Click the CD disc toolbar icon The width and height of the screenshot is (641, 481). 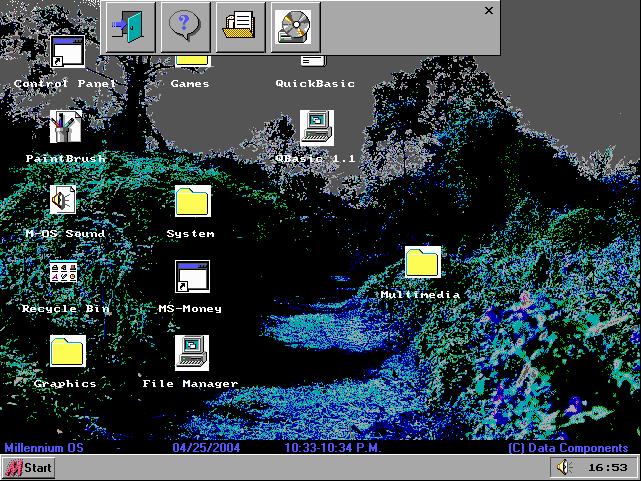(296, 27)
